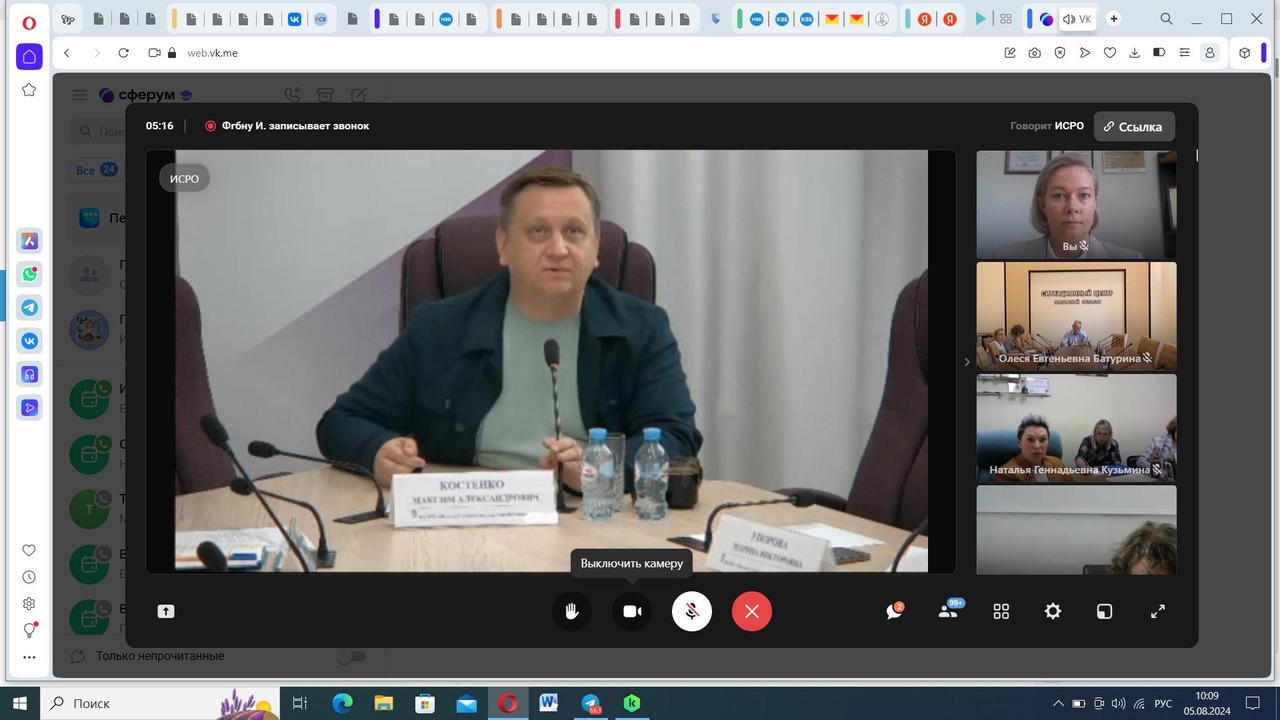Switch input language РУС in tray
The width and height of the screenshot is (1280, 720).
[1163, 703]
